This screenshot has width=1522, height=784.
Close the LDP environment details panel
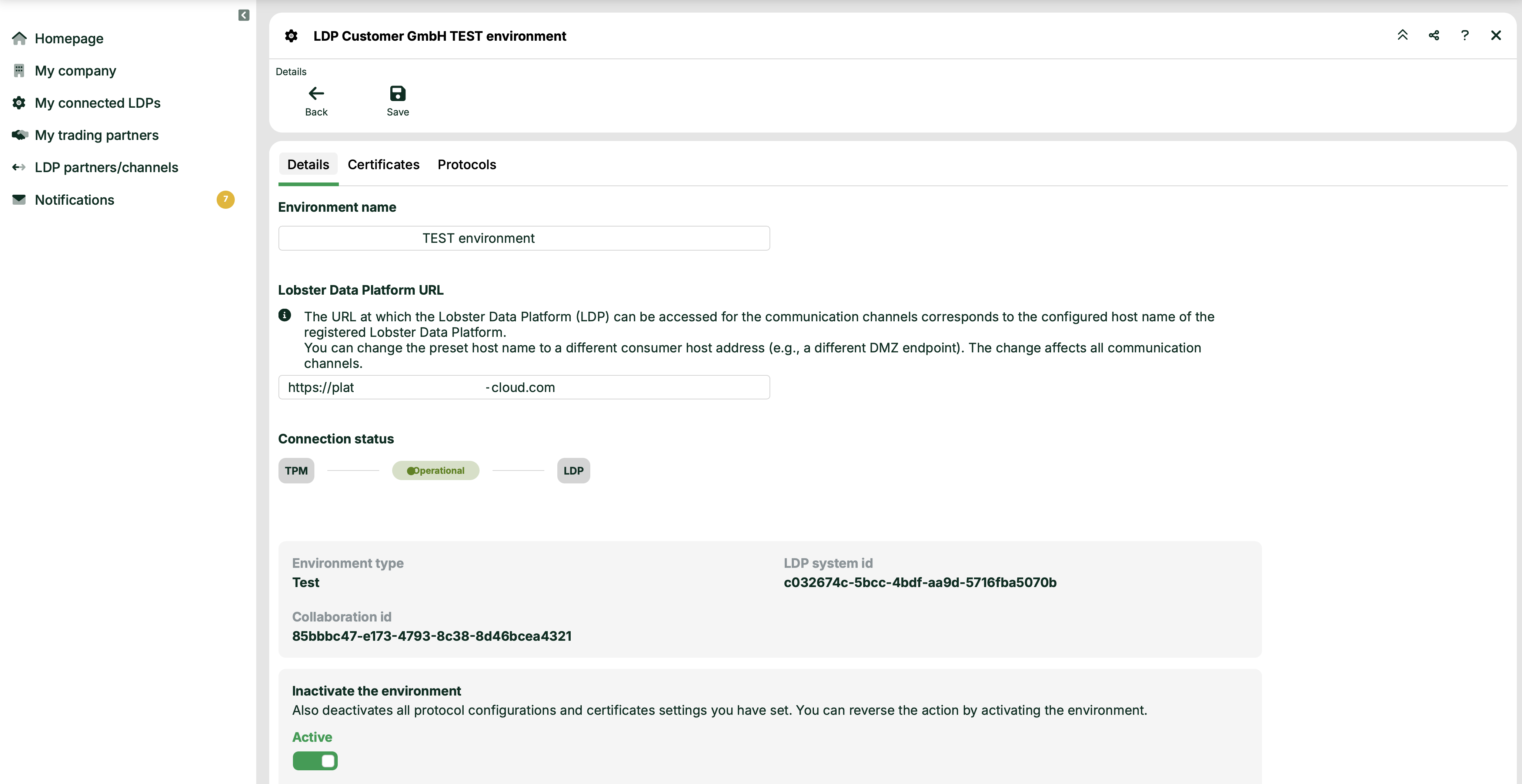tap(1495, 36)
